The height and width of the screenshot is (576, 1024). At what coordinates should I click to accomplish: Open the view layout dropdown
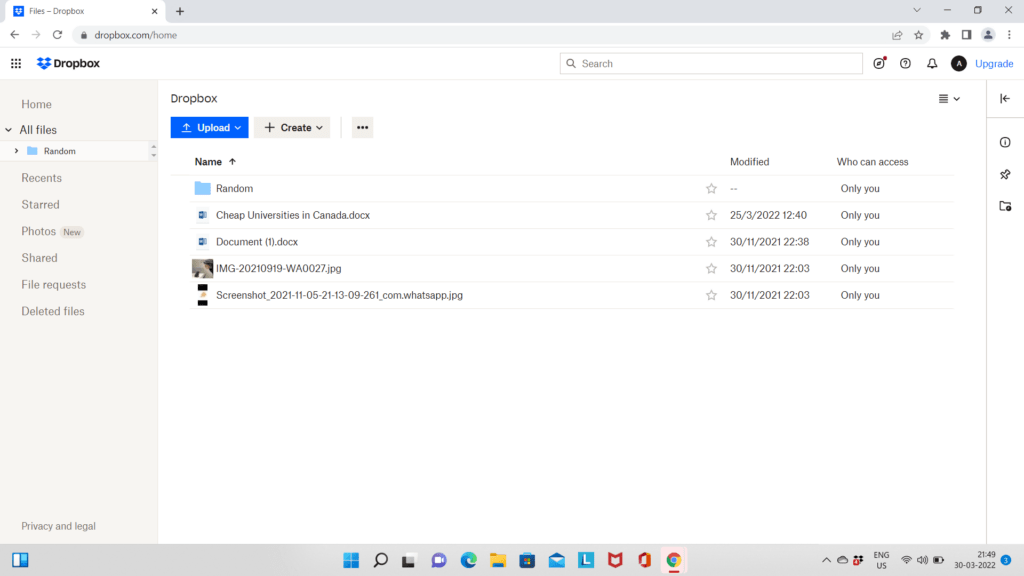tap(946, 98)
